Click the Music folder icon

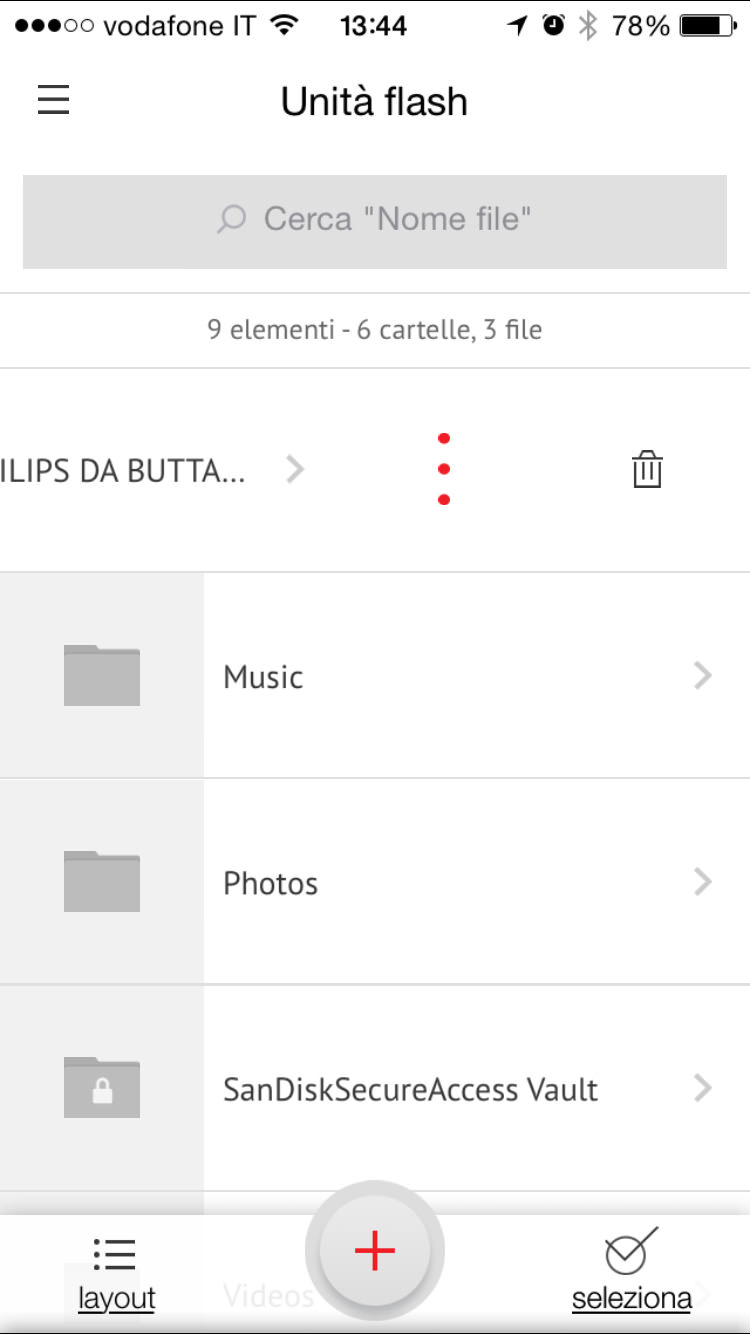[102, 676]
